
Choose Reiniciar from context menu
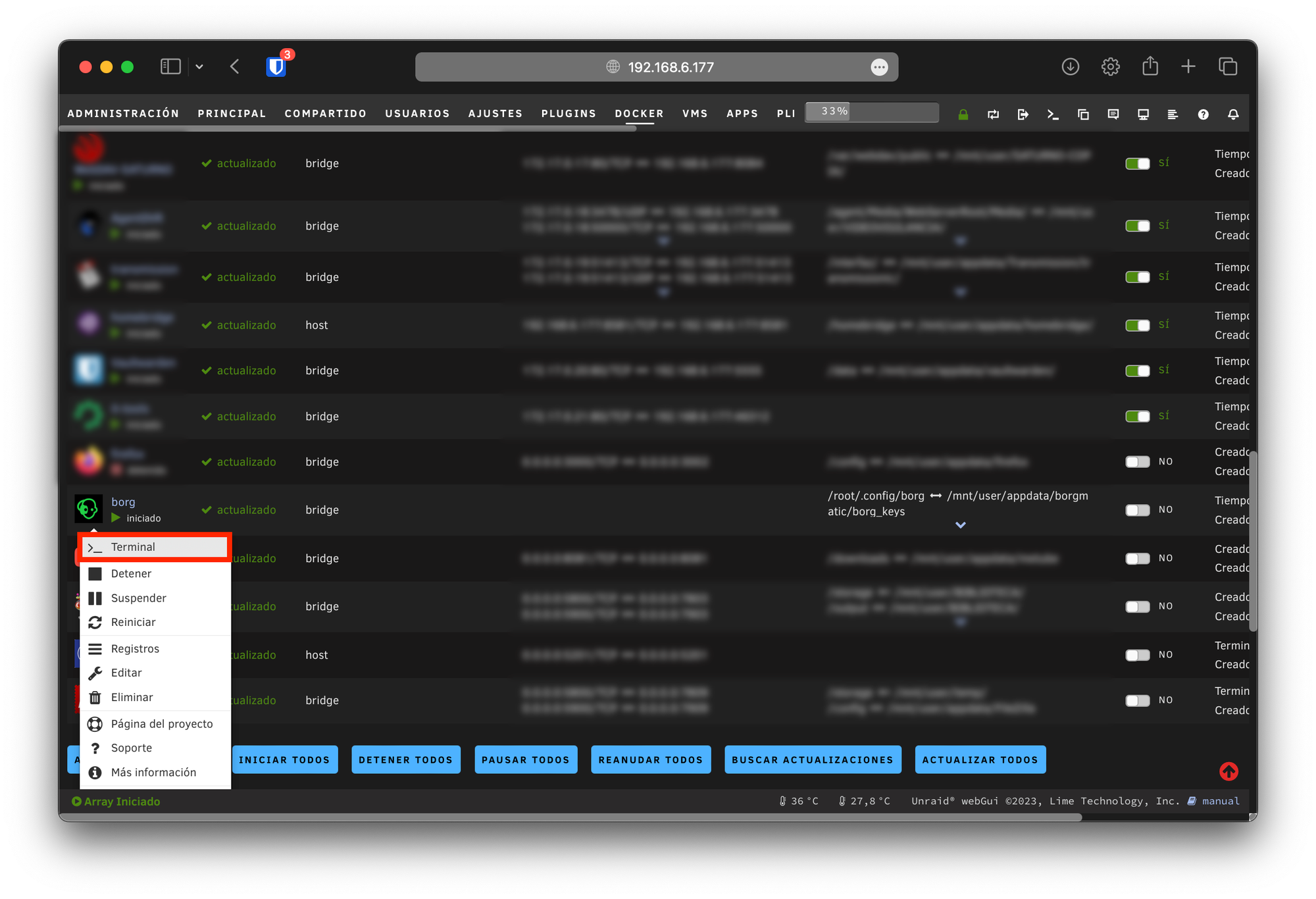tap(155, 622)
